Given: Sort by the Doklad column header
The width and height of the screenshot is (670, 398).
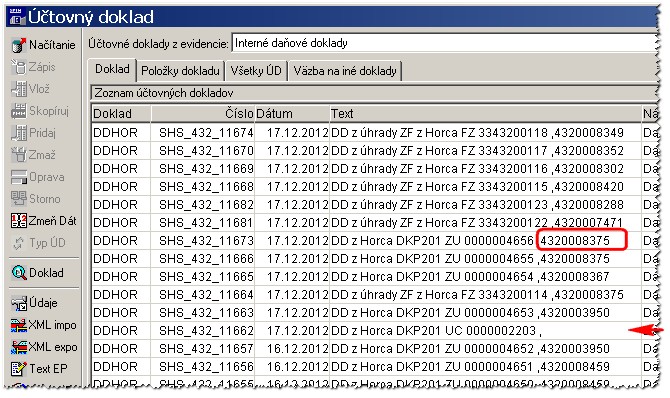Looking at the screenshot, I should (x=121, y=114).
